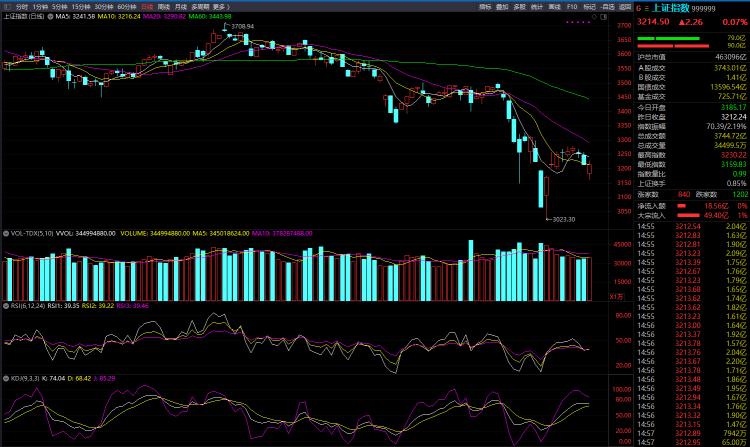Select the 1分钟 period tab
750x447 pixels.
click(40, 7)
